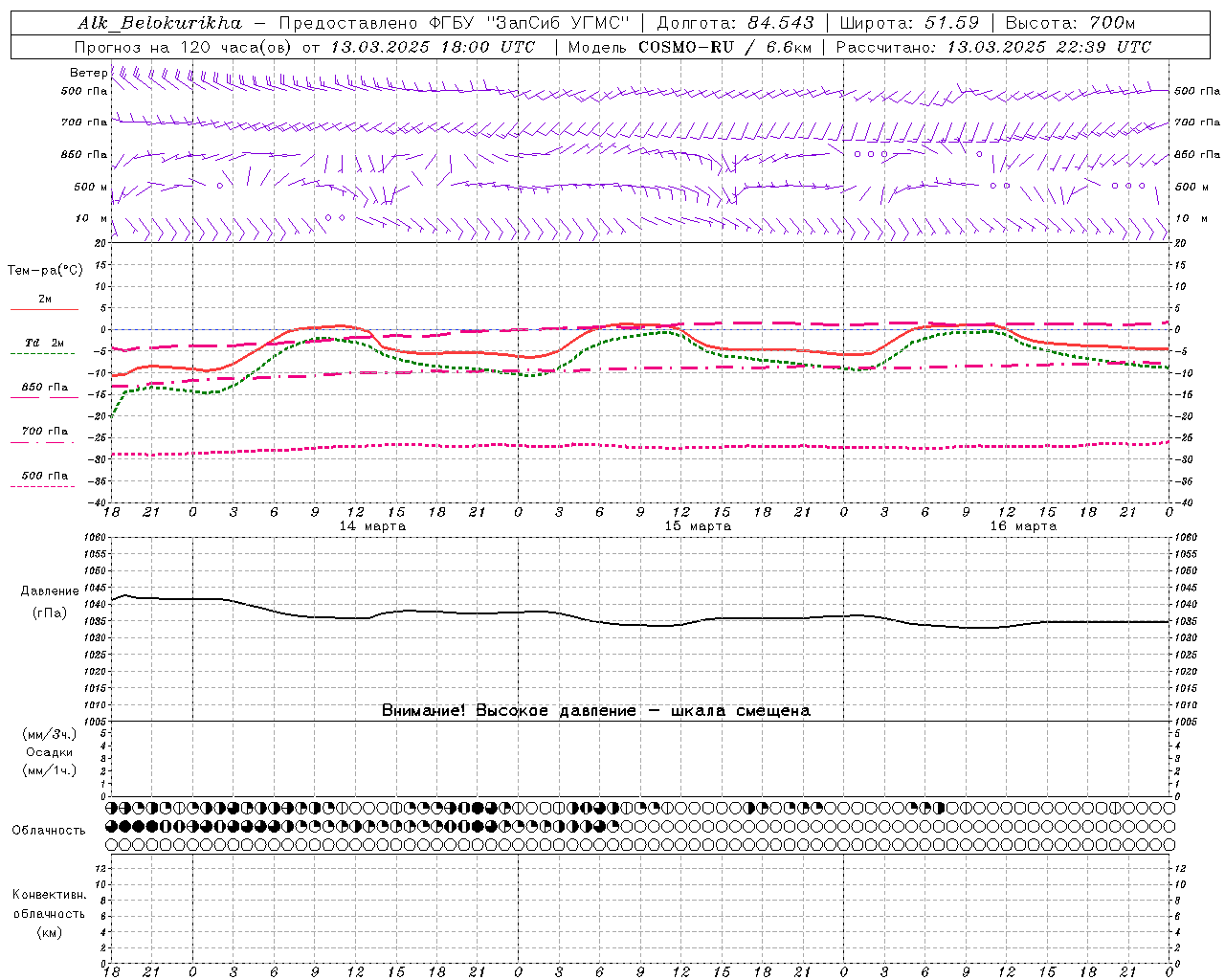The width and height of the screenshot is (1225, 980).
Task: Click the 'Тем-ра(°C)' axis title
Action: pyautogui.click(x=45, y=271)
